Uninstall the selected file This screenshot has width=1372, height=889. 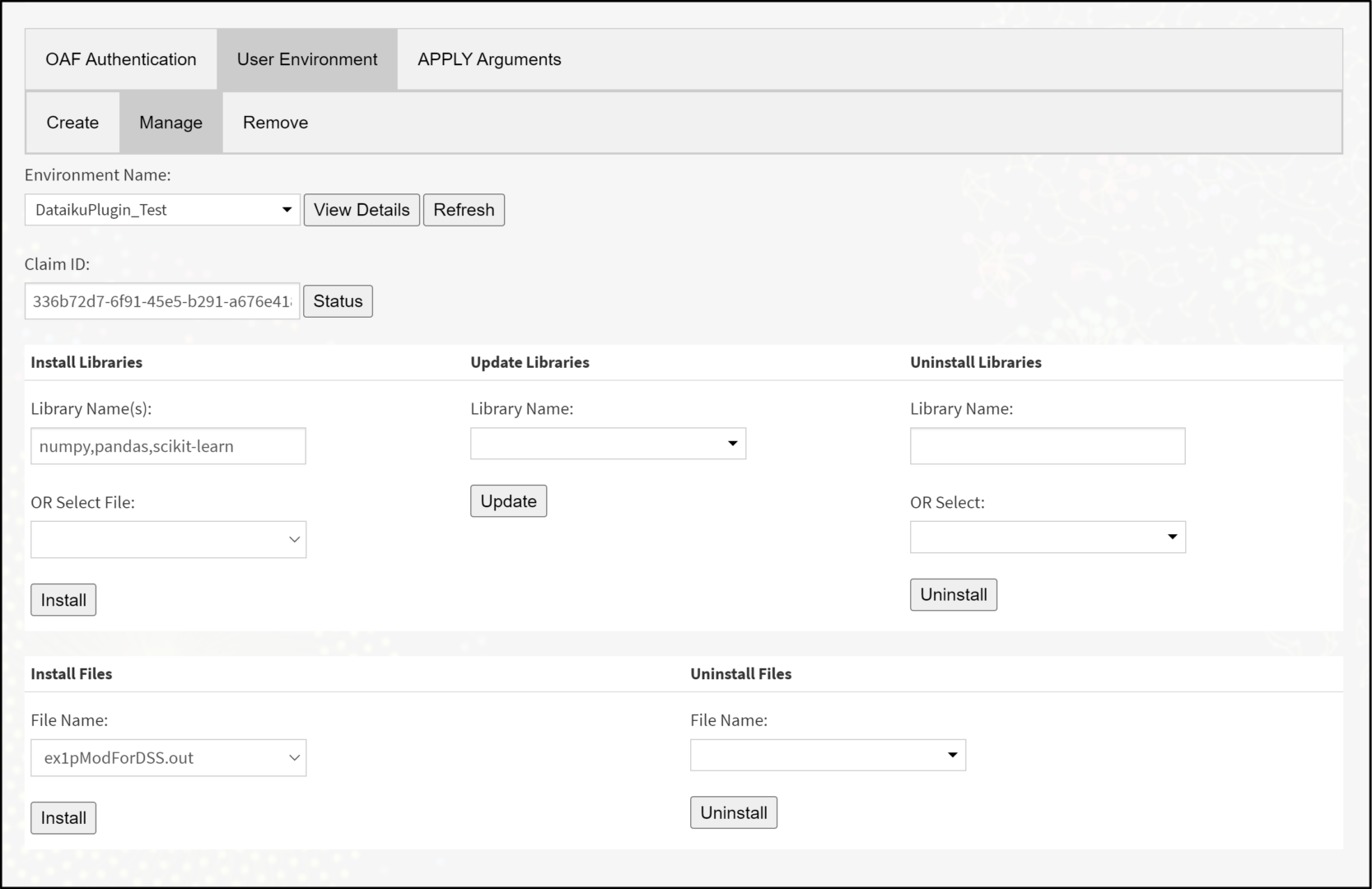(x=732, y=812)
